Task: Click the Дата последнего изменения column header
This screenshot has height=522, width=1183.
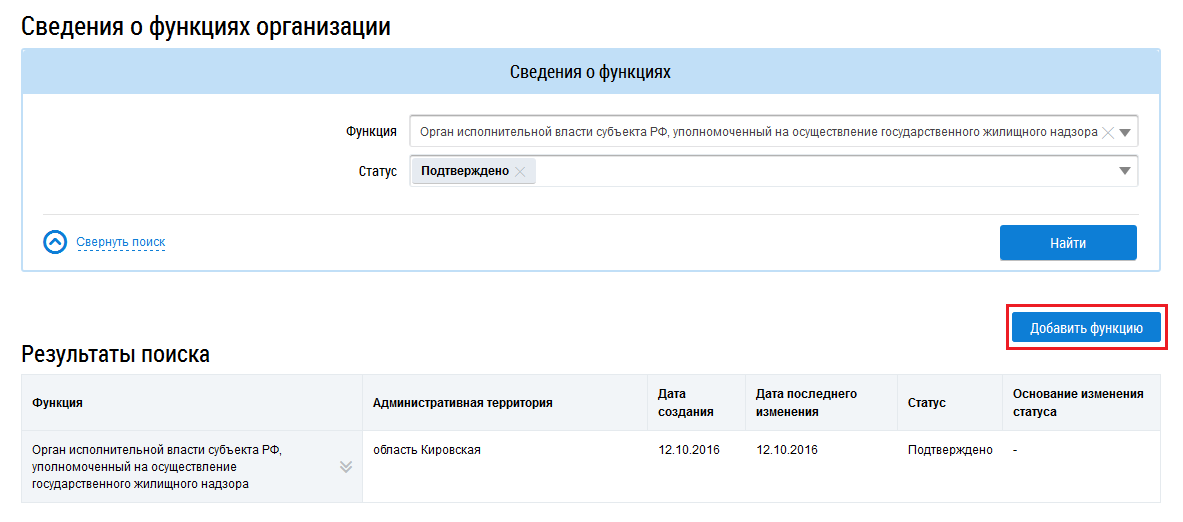Action: (806, 402)
